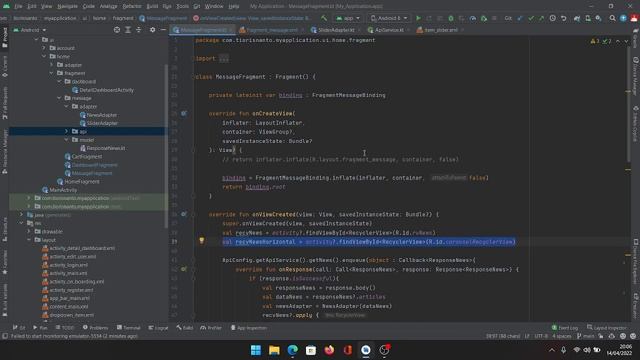Open File Explorer from taskbar
Image resolution: width=640 pixels, height=360 pixels.
pos(274,350)
